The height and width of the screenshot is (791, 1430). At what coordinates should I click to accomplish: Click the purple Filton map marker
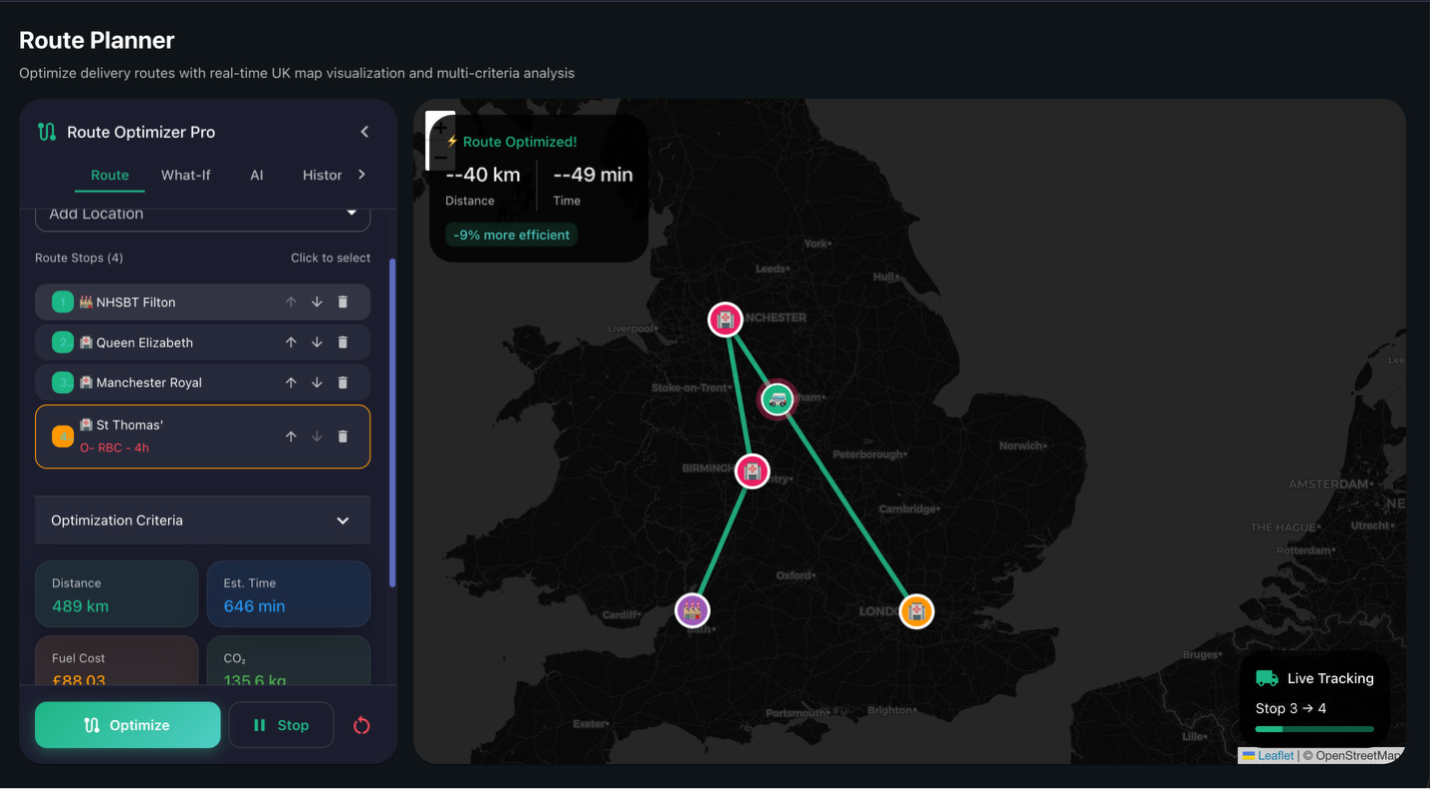click(692, 610)
